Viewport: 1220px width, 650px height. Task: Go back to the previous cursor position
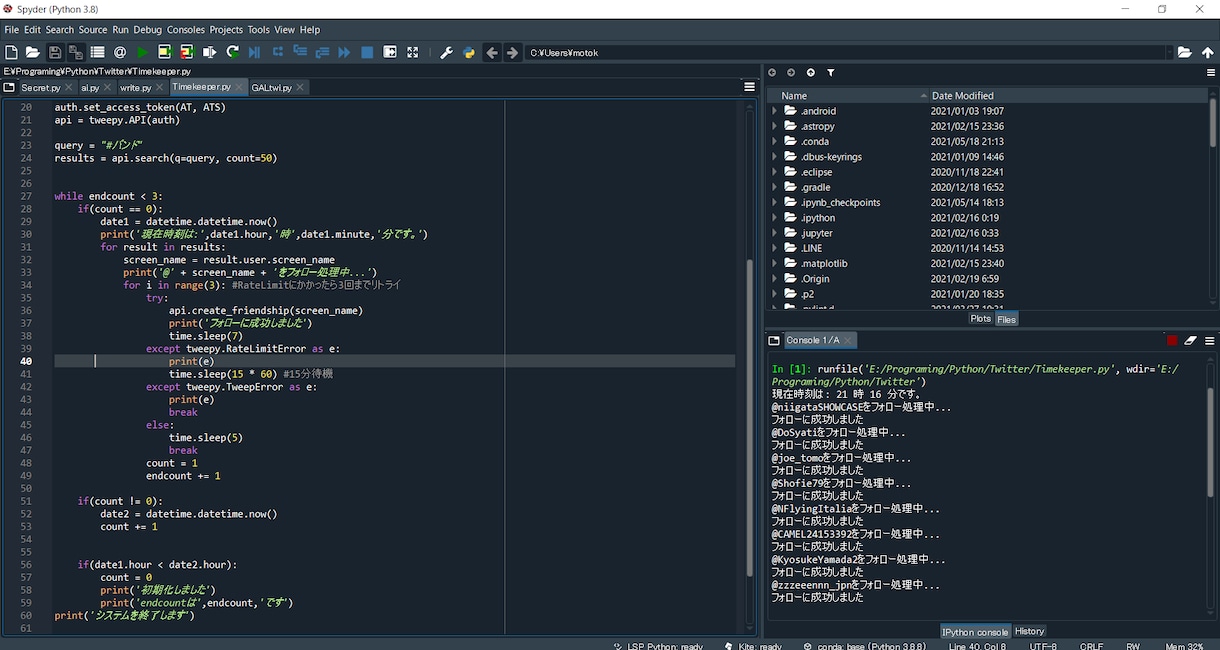pos(491,52)
